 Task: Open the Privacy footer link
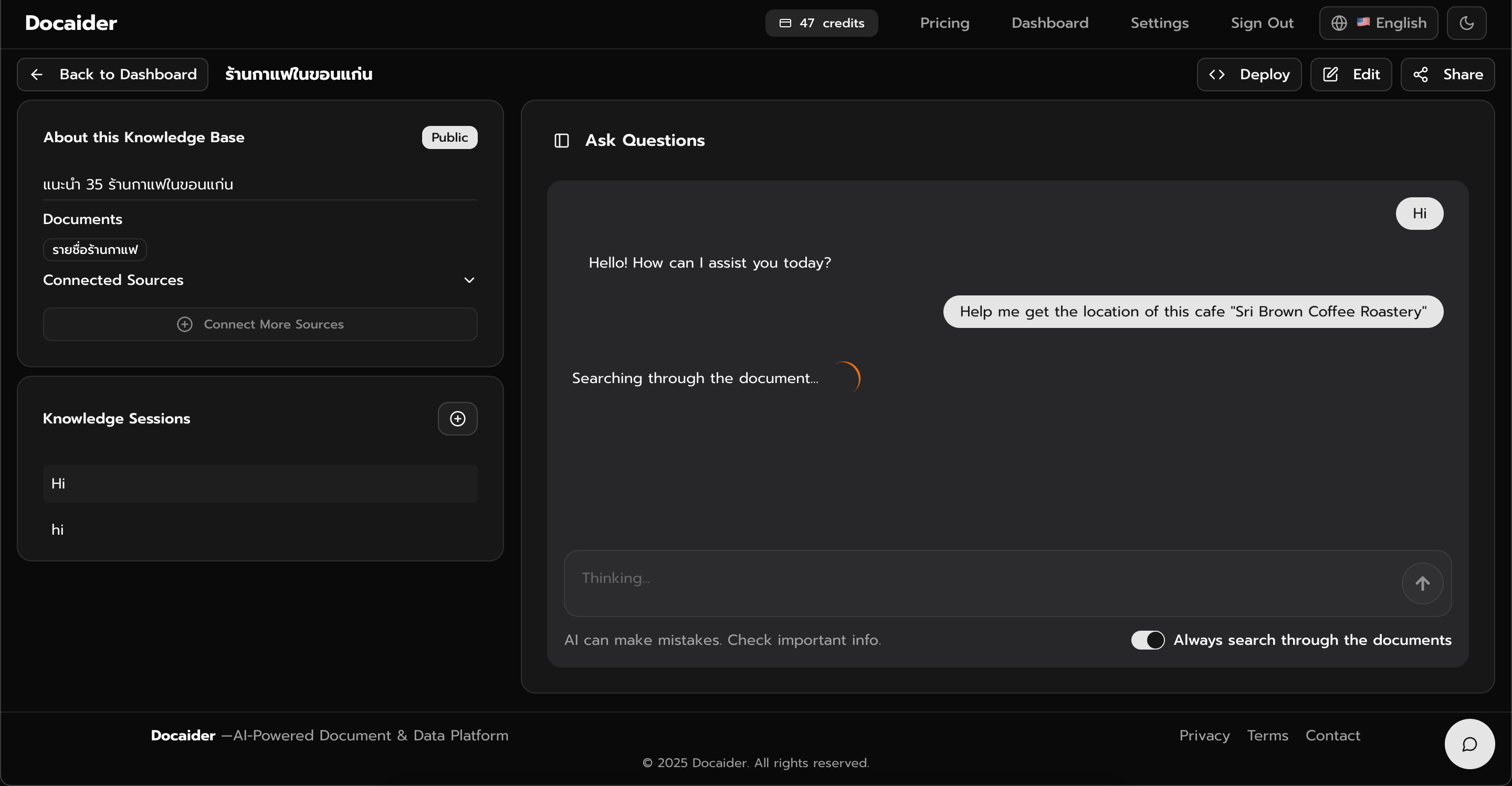click(1204, 736)
